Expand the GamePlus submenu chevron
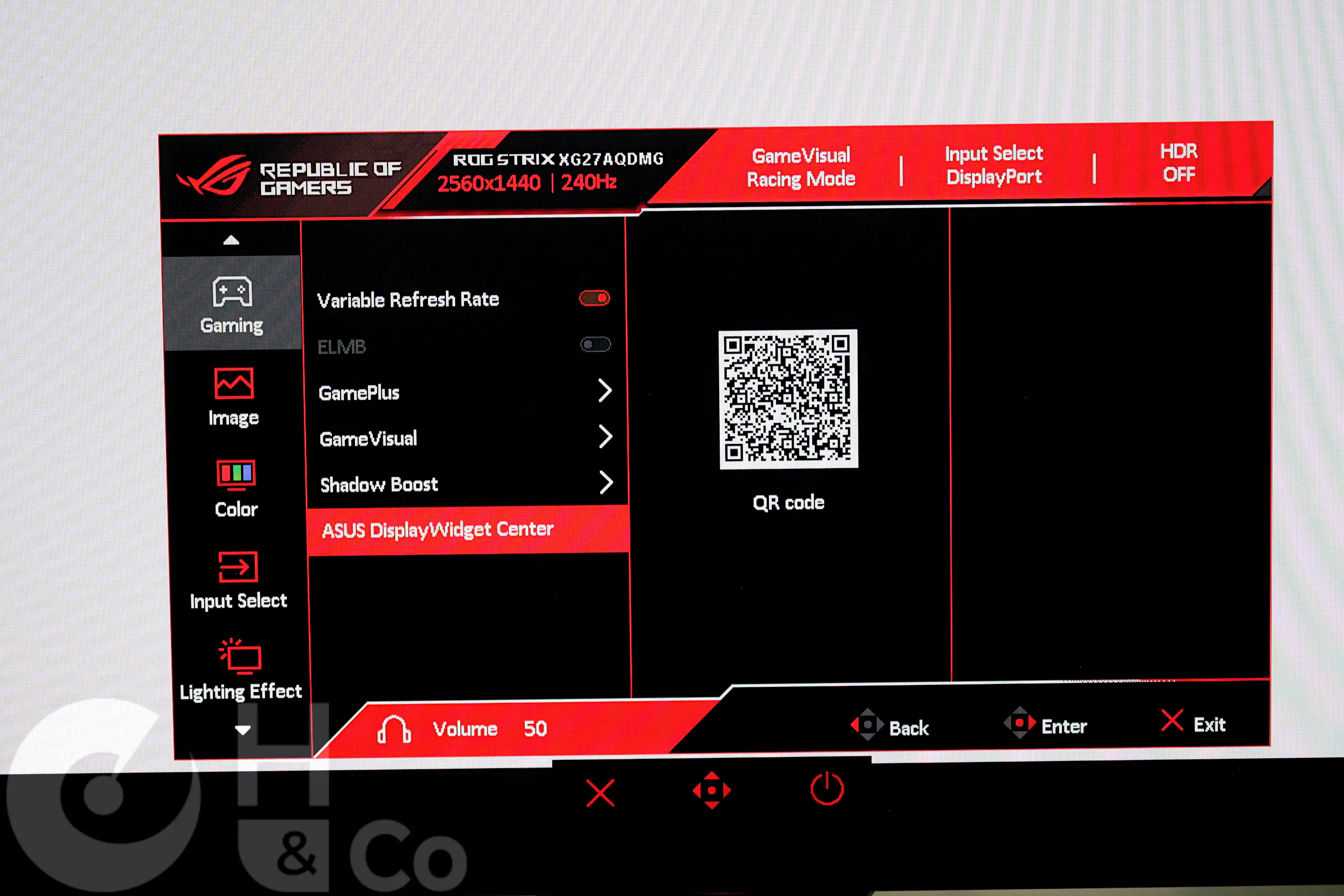The width and height of the screenshot is (1344, 896). point(604,391)
